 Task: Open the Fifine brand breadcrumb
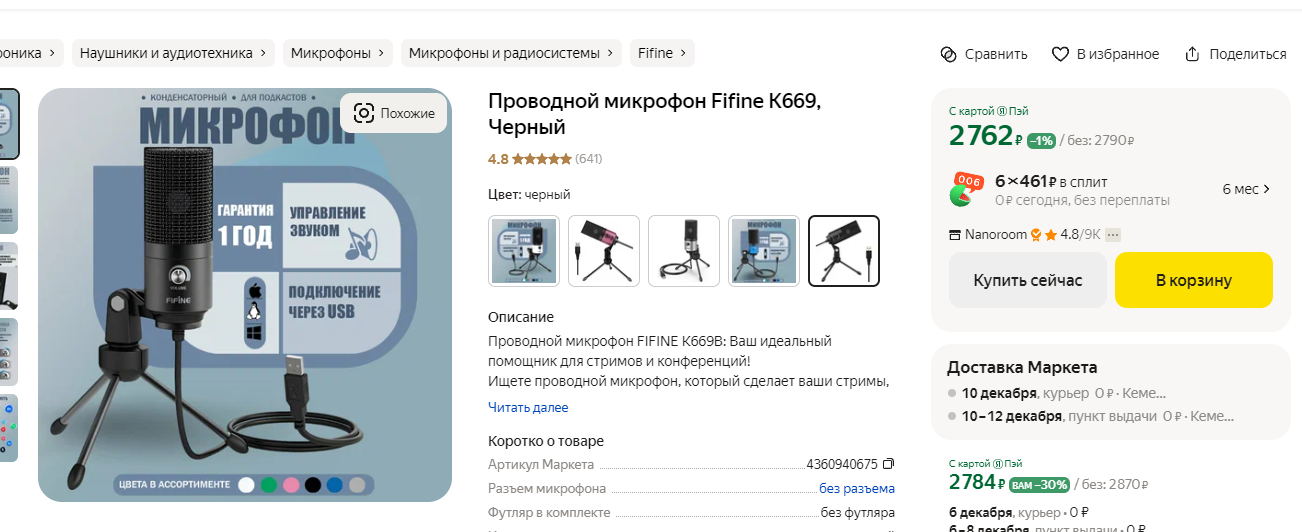(x=661, y=53)
